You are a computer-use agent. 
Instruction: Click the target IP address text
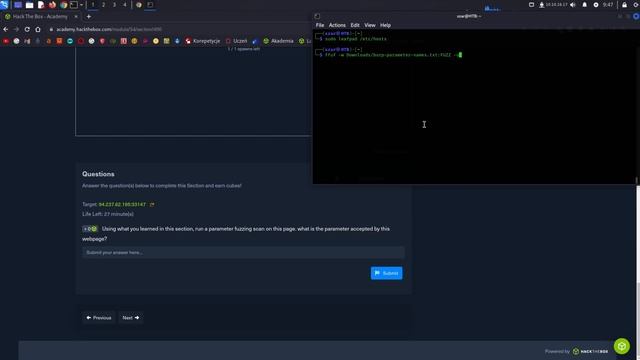click(122, 204)
